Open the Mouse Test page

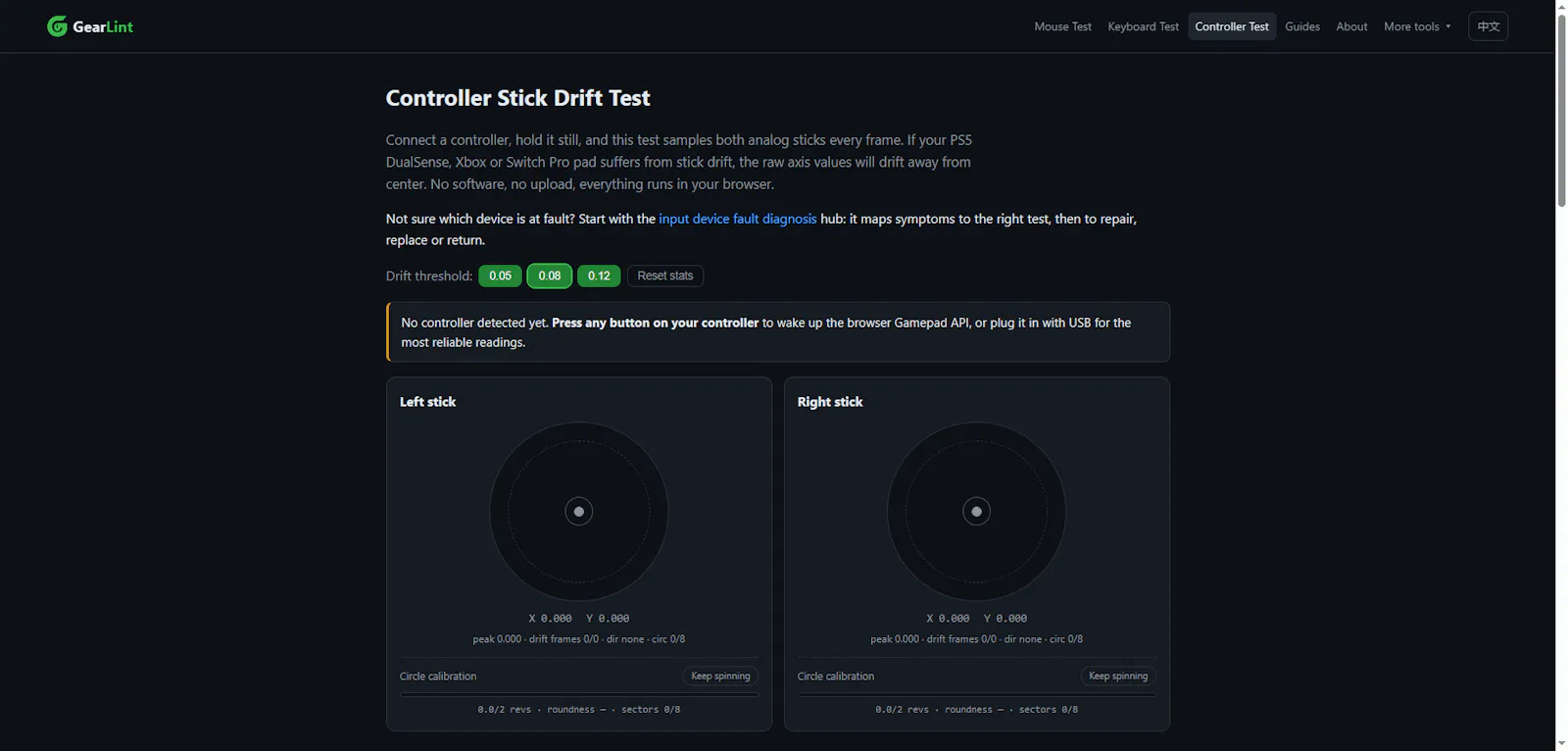[1062, 26]
